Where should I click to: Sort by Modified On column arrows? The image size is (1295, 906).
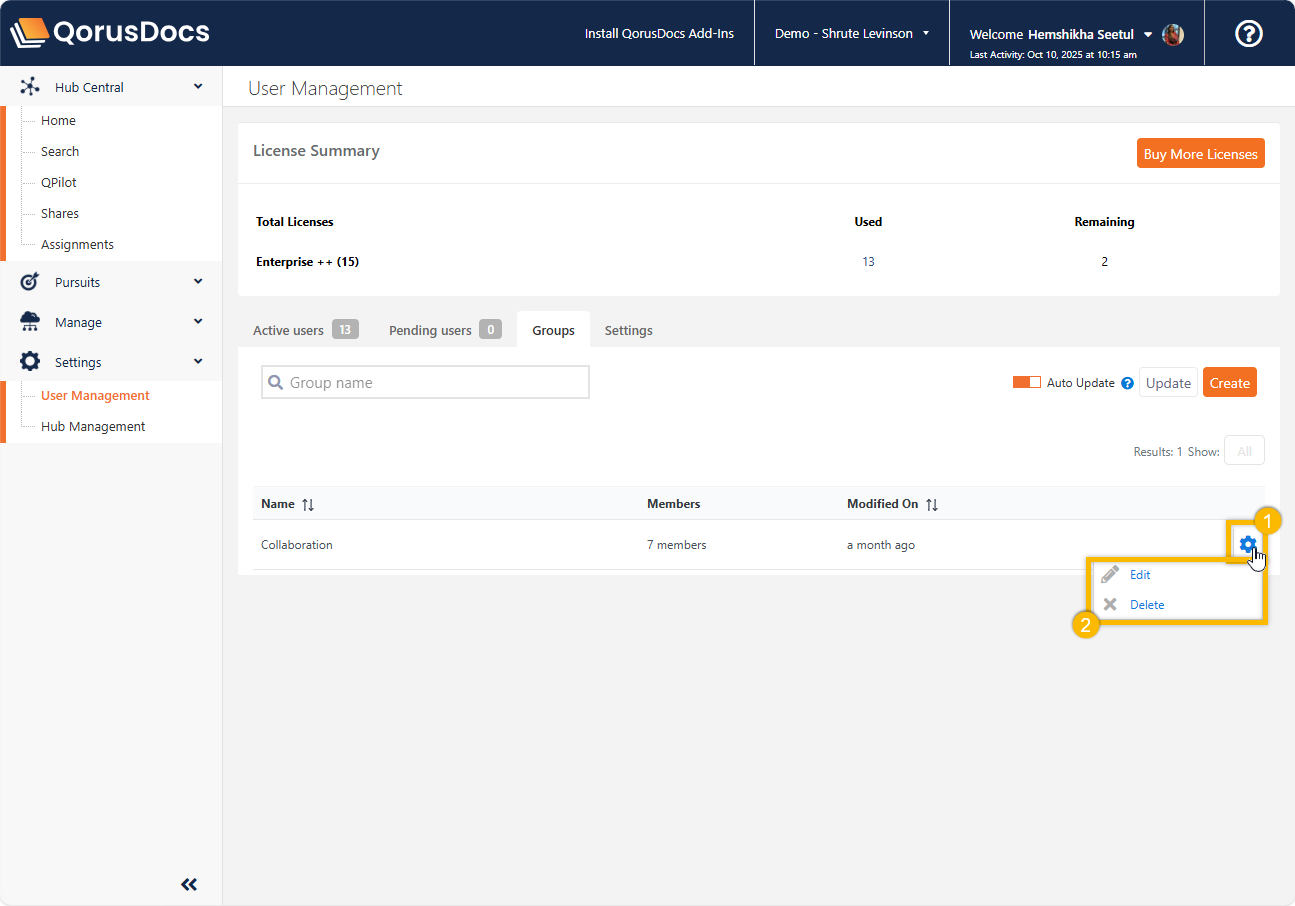click(x=931, y=505)
